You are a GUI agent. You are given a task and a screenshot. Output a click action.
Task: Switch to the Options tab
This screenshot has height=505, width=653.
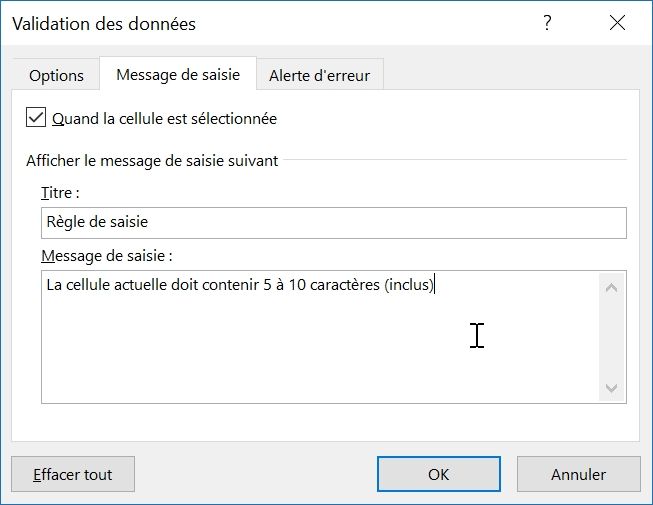click(x=56, y=75)
